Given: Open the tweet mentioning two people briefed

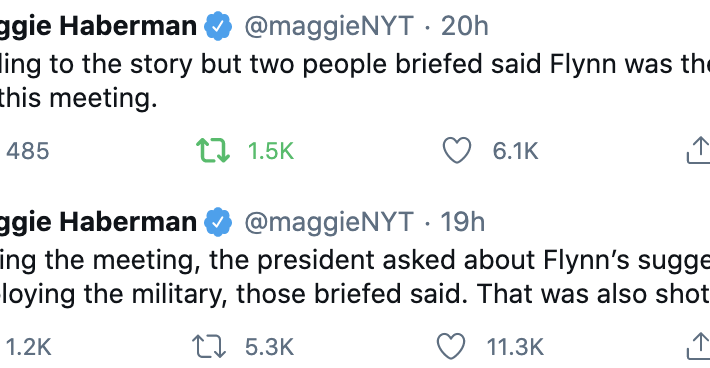Looking at the screenshot, I should 355,81.
